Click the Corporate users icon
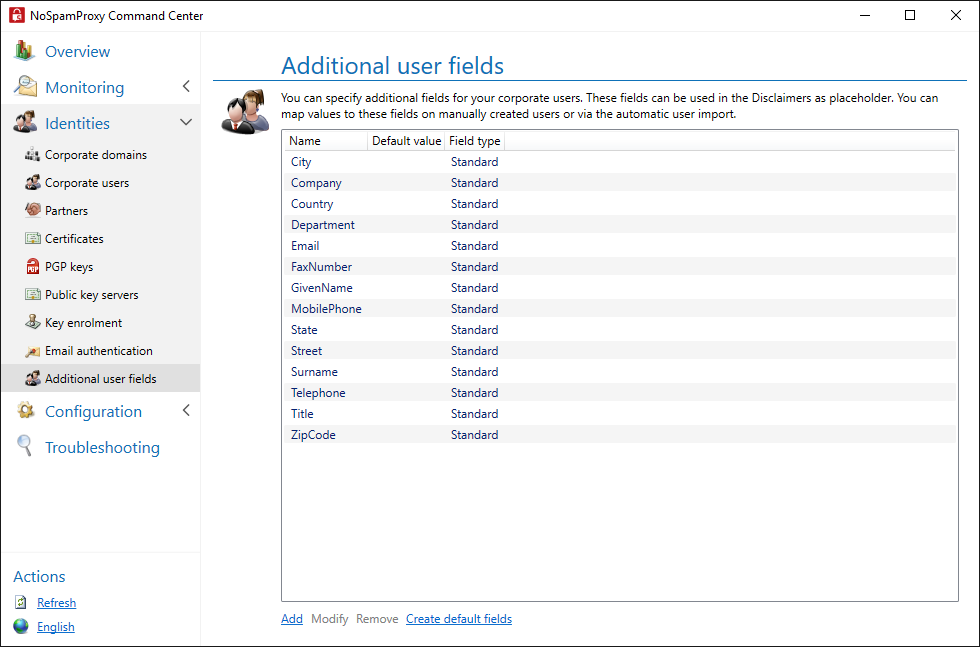The height and width of the screenshot is (647, 980). (x=32, y=183)
